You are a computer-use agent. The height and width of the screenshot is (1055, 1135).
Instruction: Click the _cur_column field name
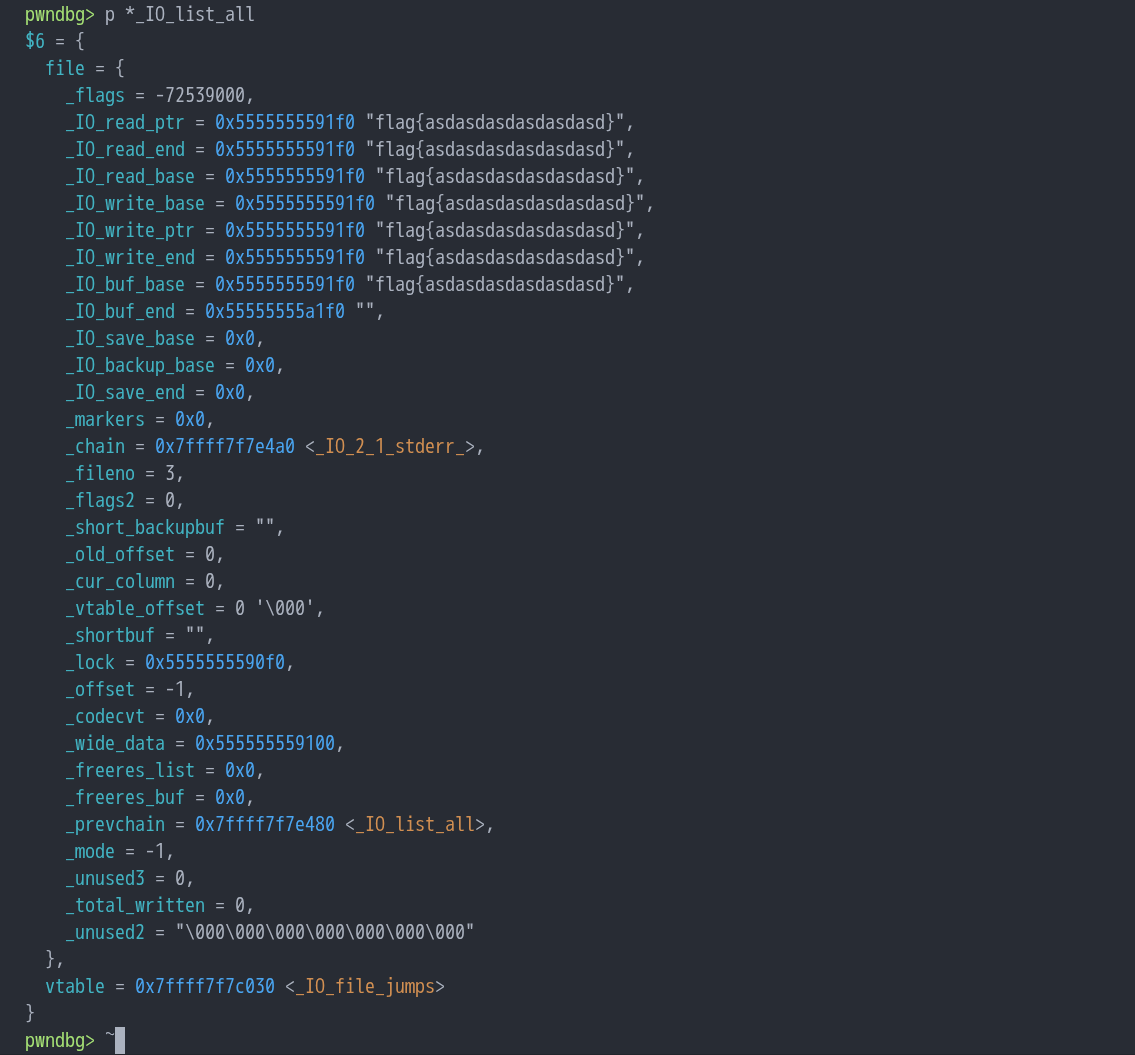click(x=120, y=581)
